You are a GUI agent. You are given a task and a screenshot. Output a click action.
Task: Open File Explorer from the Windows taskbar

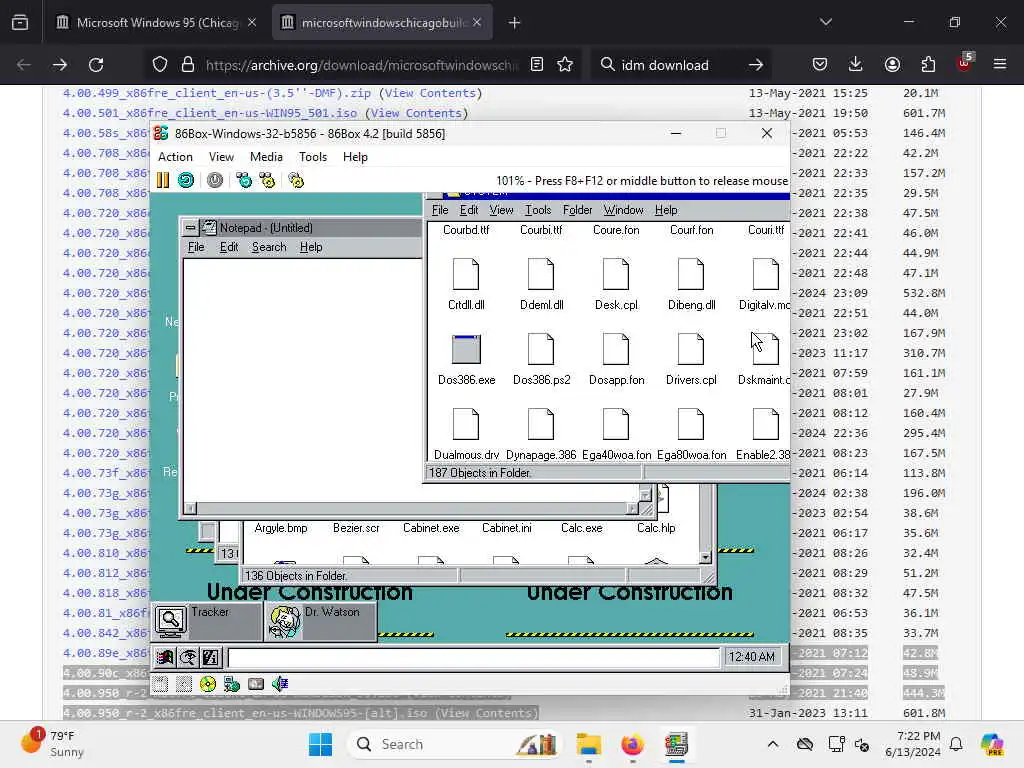click(x=588, y=744)
